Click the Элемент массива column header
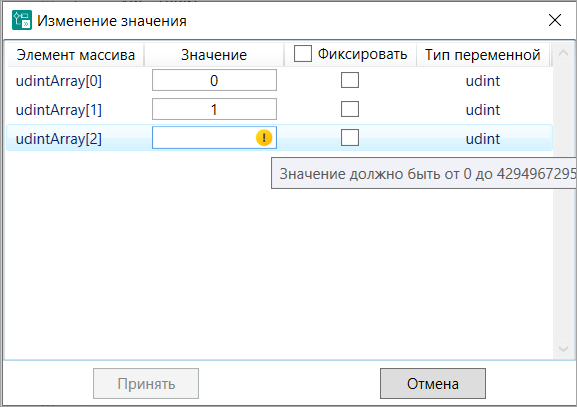577x407 pixels. (x=75, y=55)
